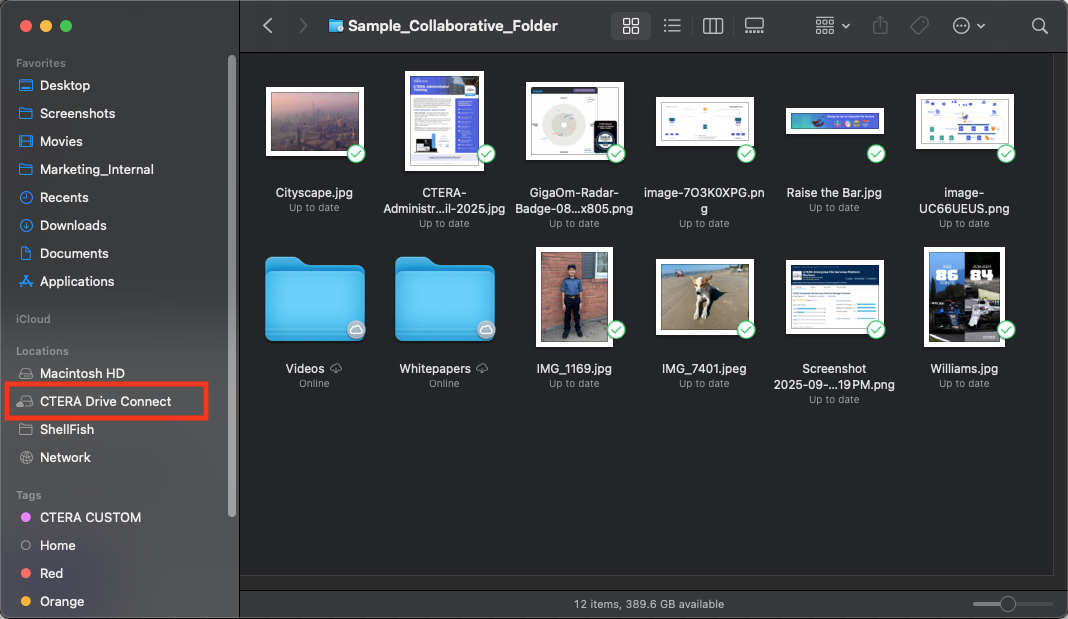Open Downloads in the sidebar

click(x=73, y=225)
